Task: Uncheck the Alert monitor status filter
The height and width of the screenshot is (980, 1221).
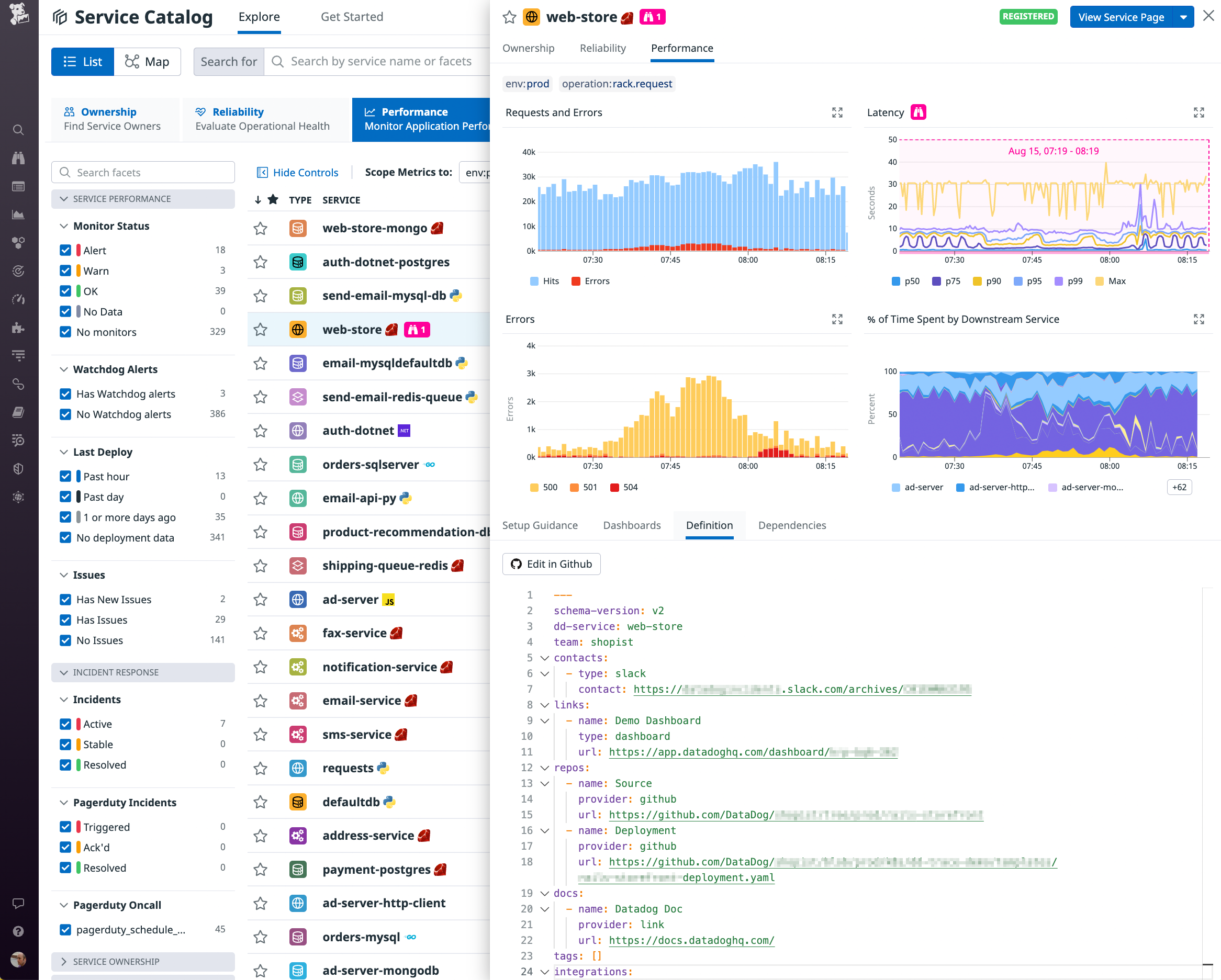Action: coord(66,250)
